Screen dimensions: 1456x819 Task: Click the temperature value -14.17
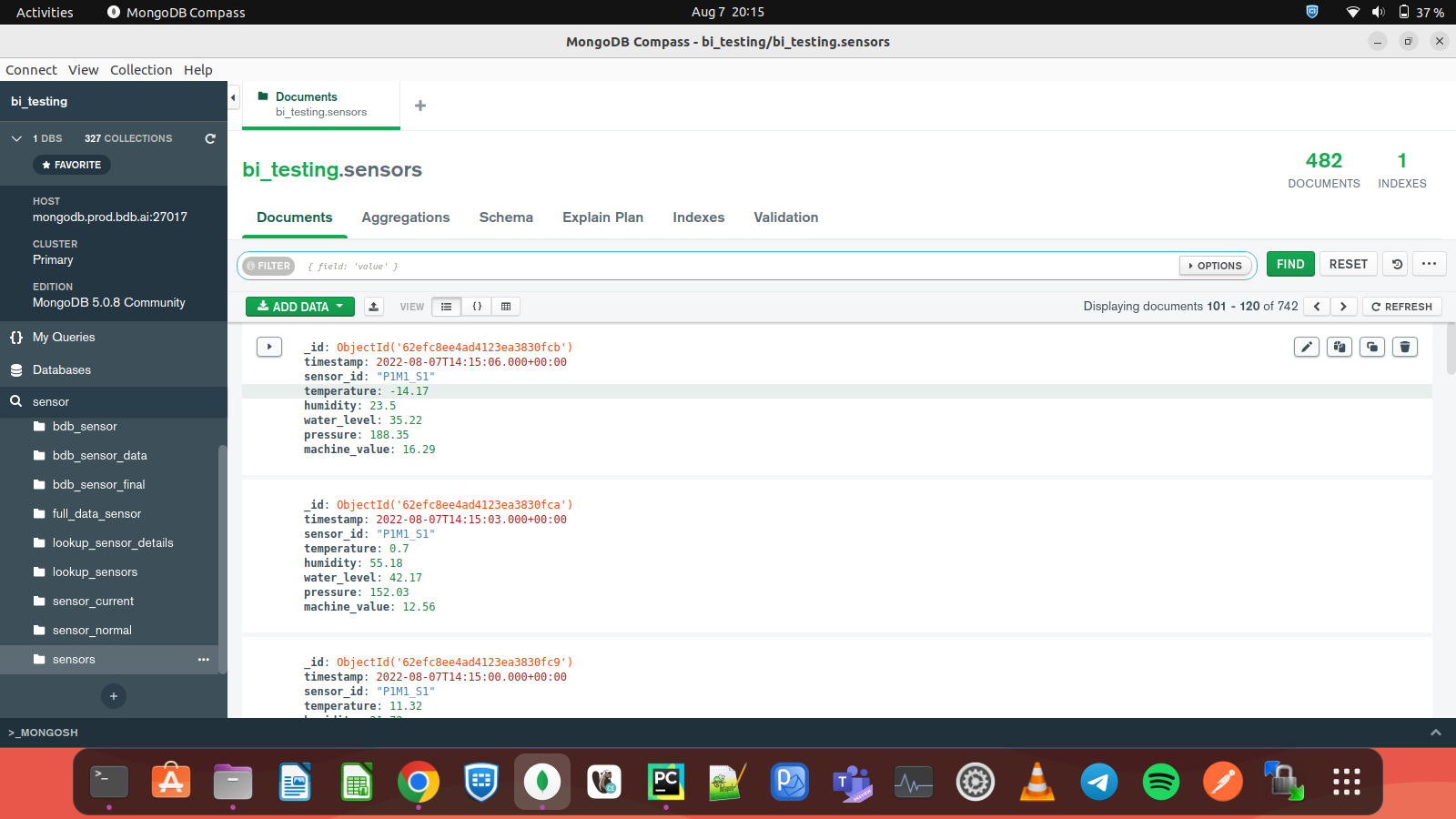pyautogui.click(x=409, y=391)
